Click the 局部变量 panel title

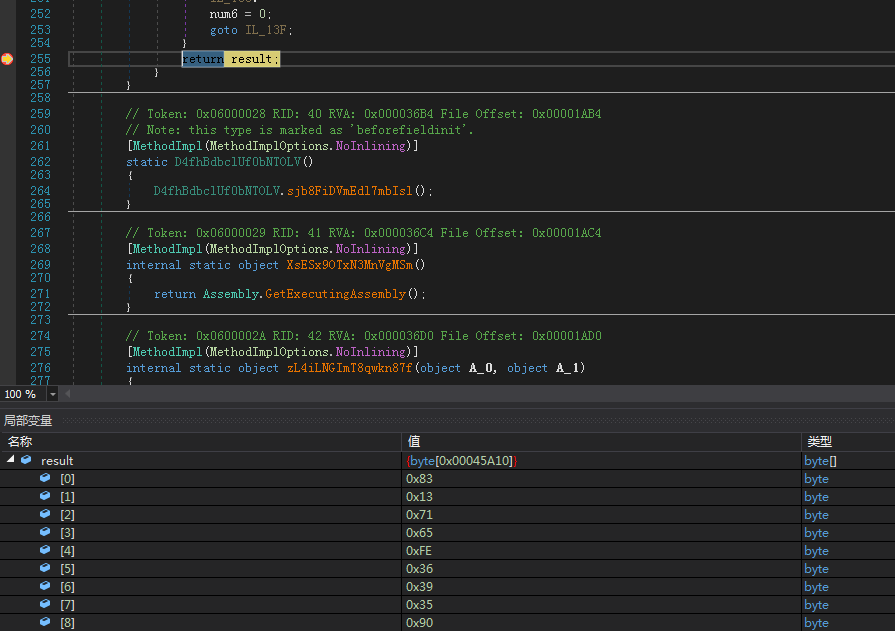tap(28, 421)
